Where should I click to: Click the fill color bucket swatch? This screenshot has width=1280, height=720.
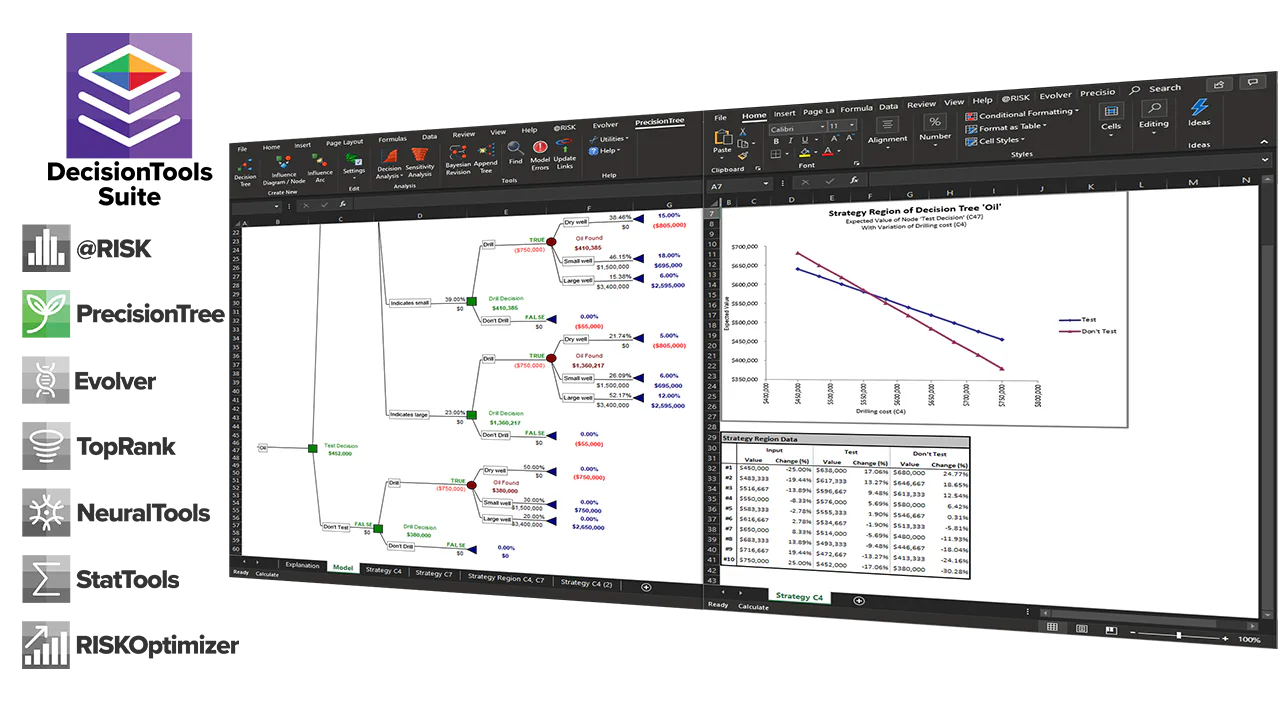click(x=803, y=154)
